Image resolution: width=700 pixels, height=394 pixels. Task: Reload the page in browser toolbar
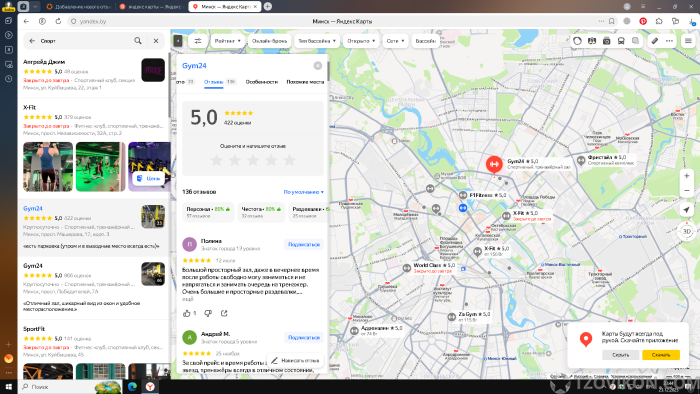(58, 21)
